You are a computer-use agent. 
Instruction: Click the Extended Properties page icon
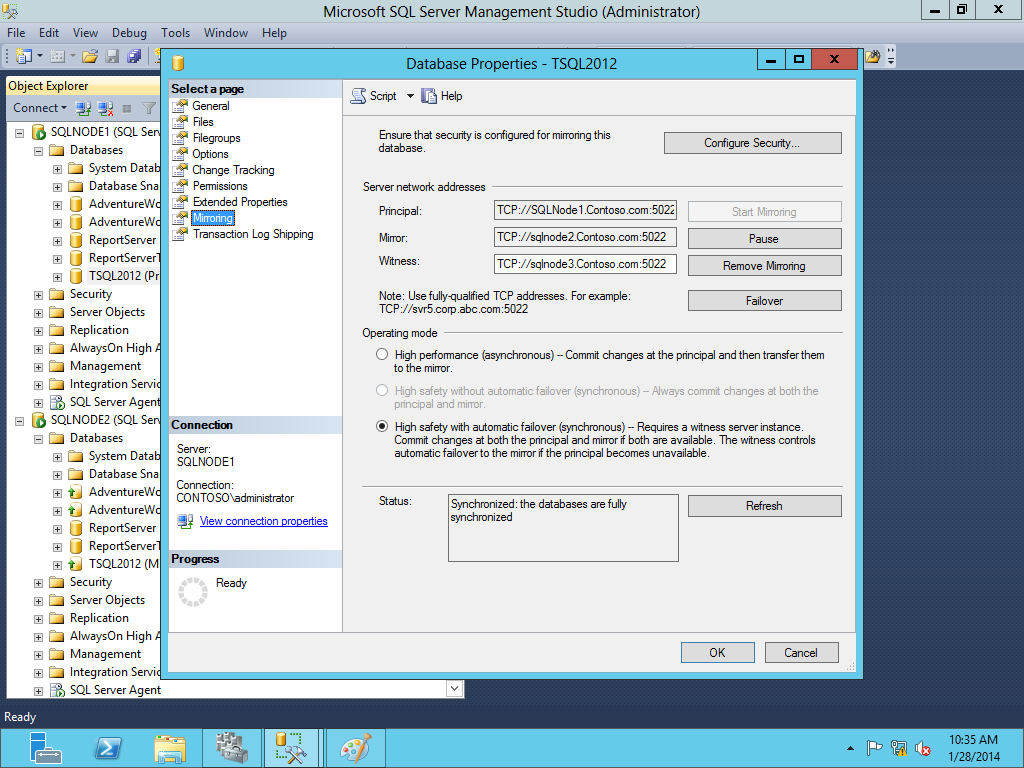click(180, 202)
